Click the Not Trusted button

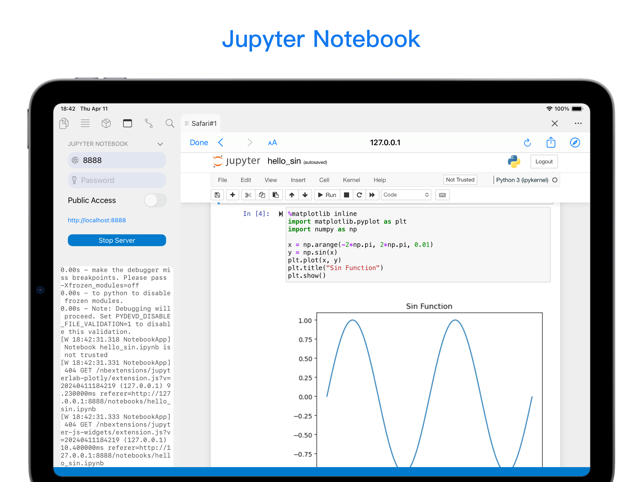[x=460, y=180]
